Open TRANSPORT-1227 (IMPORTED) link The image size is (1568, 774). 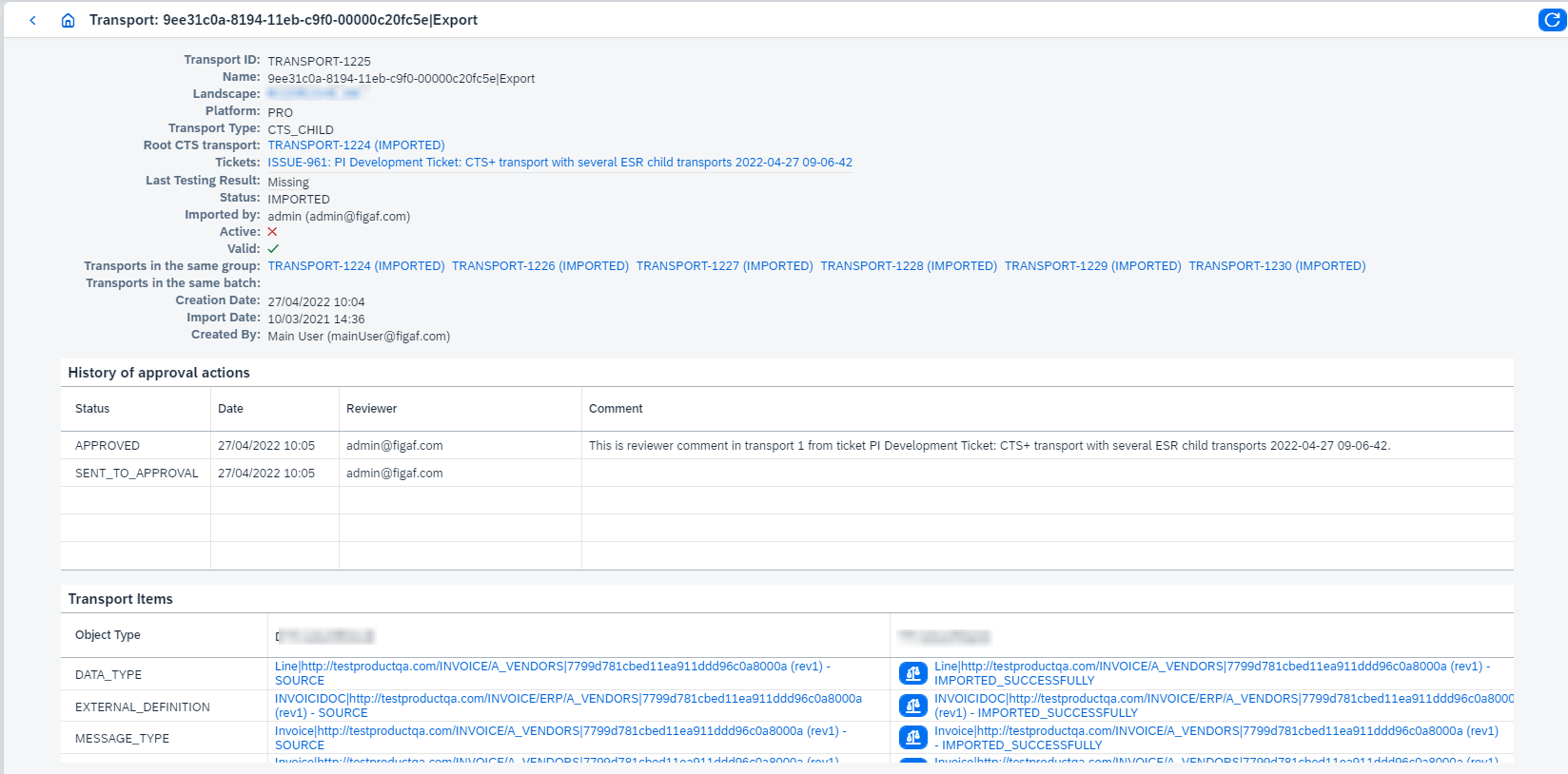(725, 266)
